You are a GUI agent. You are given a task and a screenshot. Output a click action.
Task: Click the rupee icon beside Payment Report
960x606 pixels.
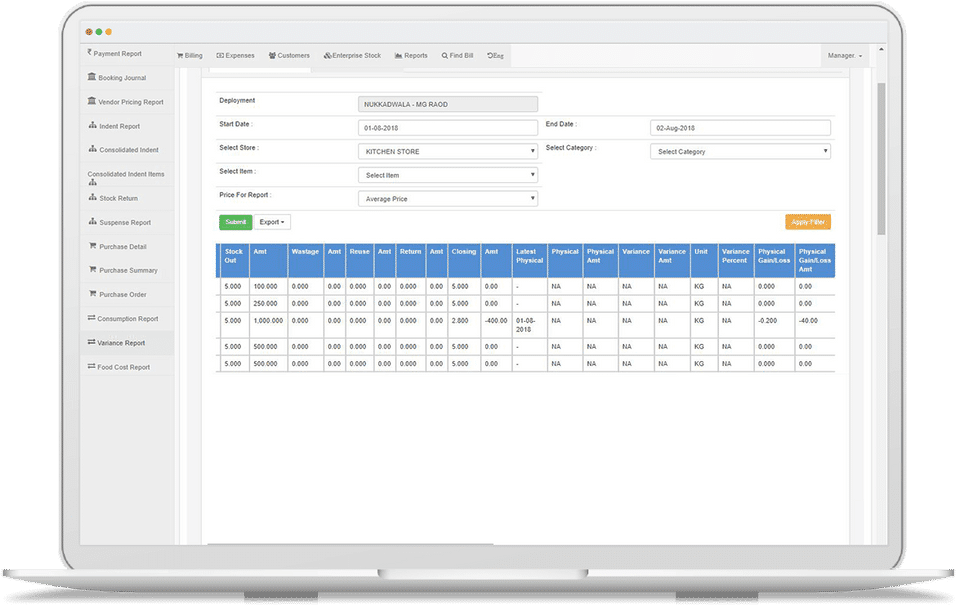coord(89,53)
